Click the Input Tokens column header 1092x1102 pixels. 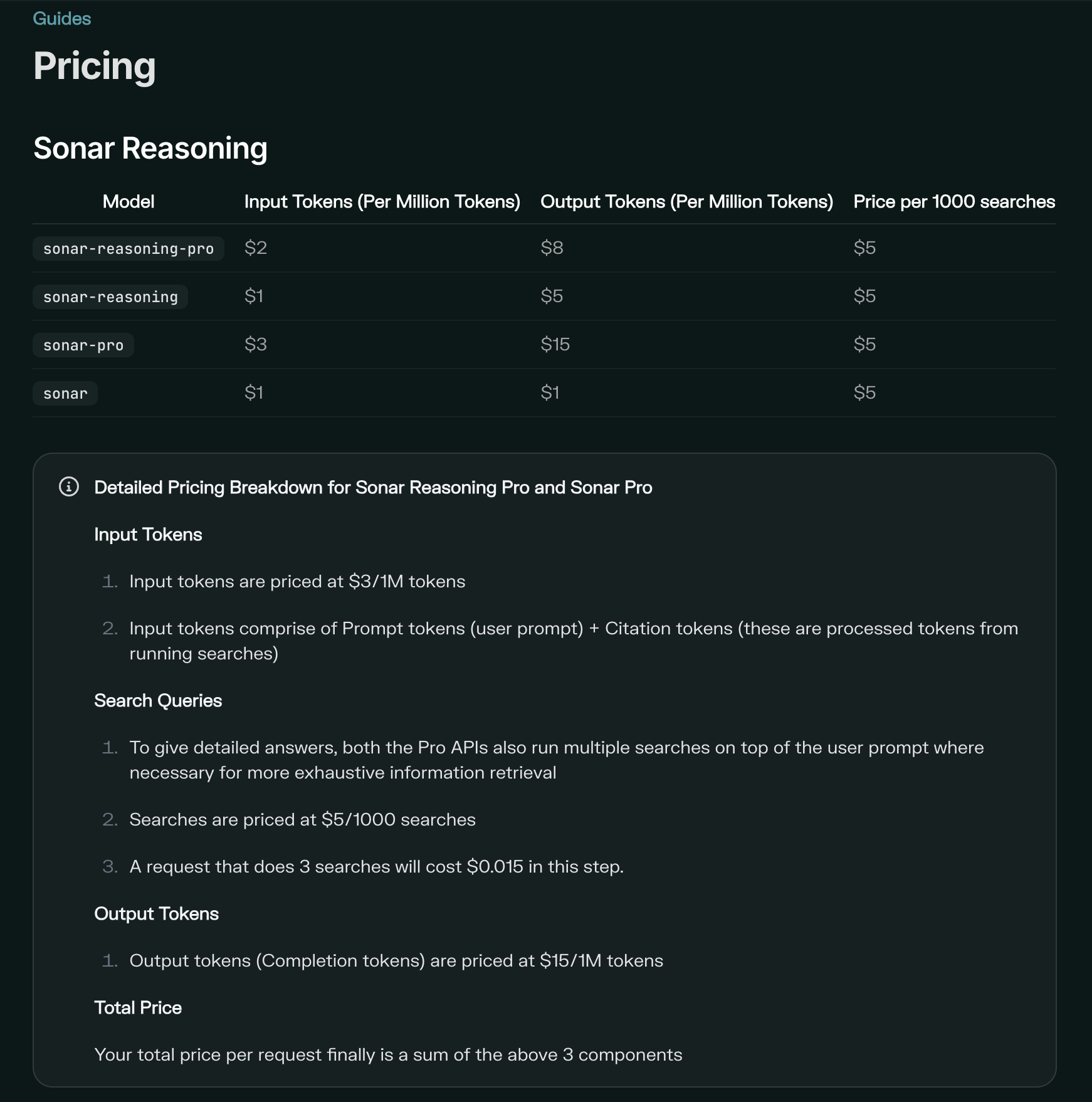(x=382, y=202)
